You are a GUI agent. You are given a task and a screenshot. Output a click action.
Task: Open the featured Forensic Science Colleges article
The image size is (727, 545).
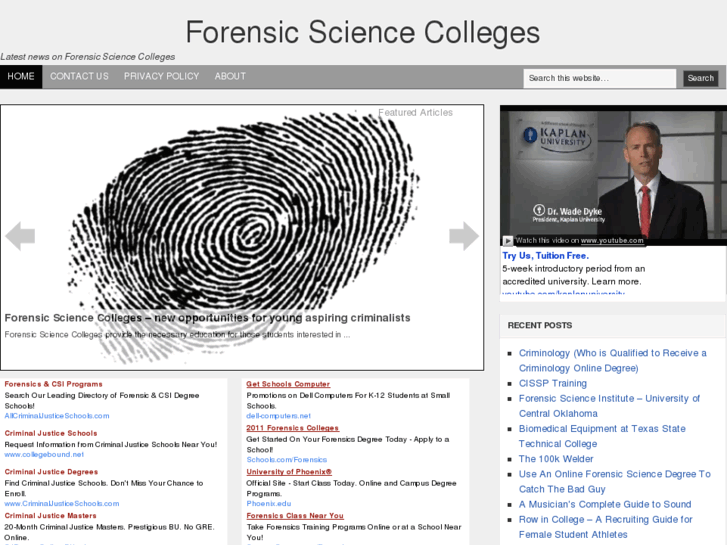(207, 318)
